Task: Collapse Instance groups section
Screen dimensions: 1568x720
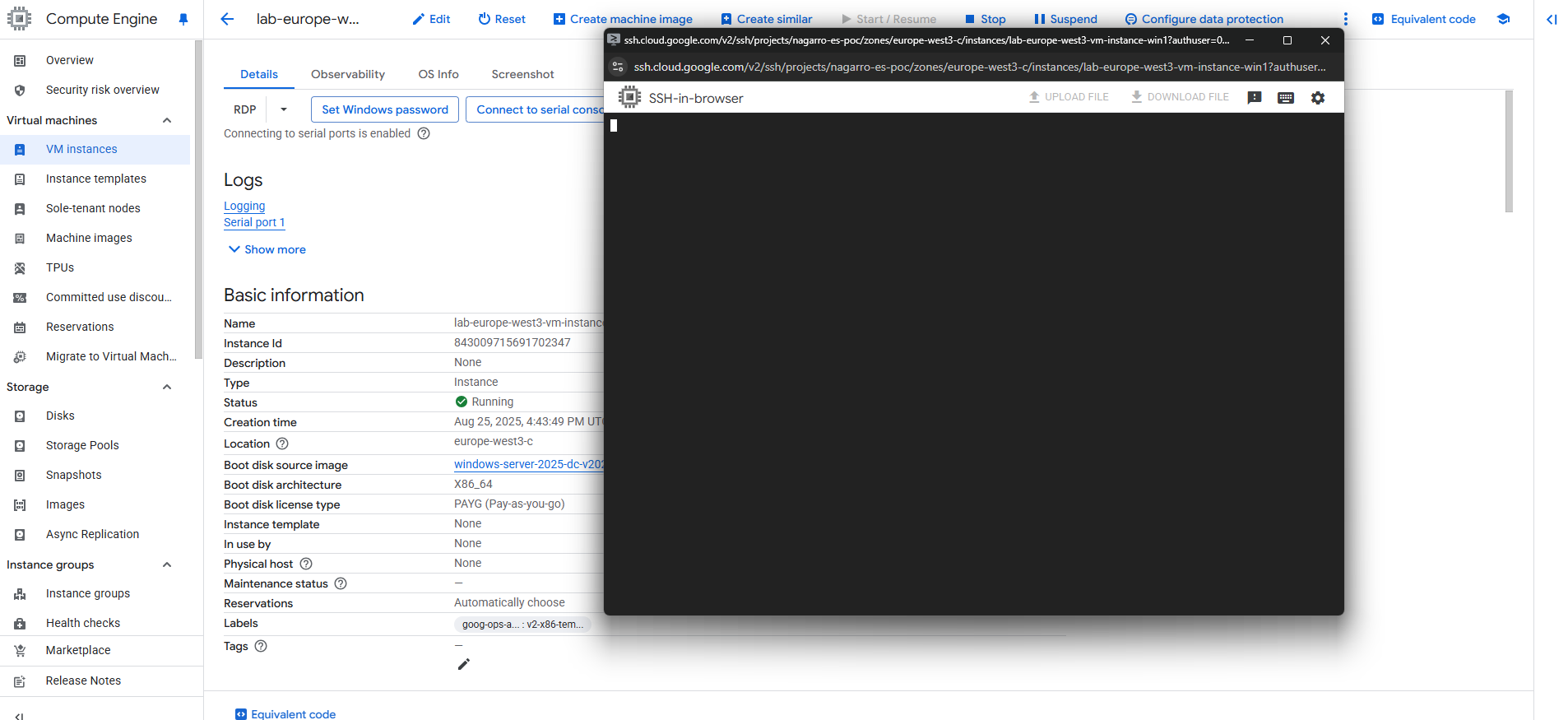Action: pos(167,564)
